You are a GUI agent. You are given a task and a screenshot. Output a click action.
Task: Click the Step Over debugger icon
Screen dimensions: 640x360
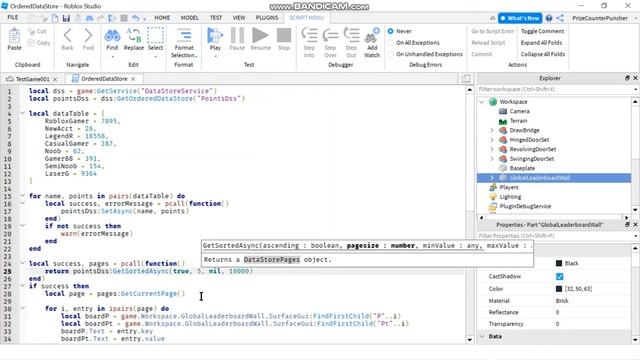pyautogui.click(x=330, y=36)
